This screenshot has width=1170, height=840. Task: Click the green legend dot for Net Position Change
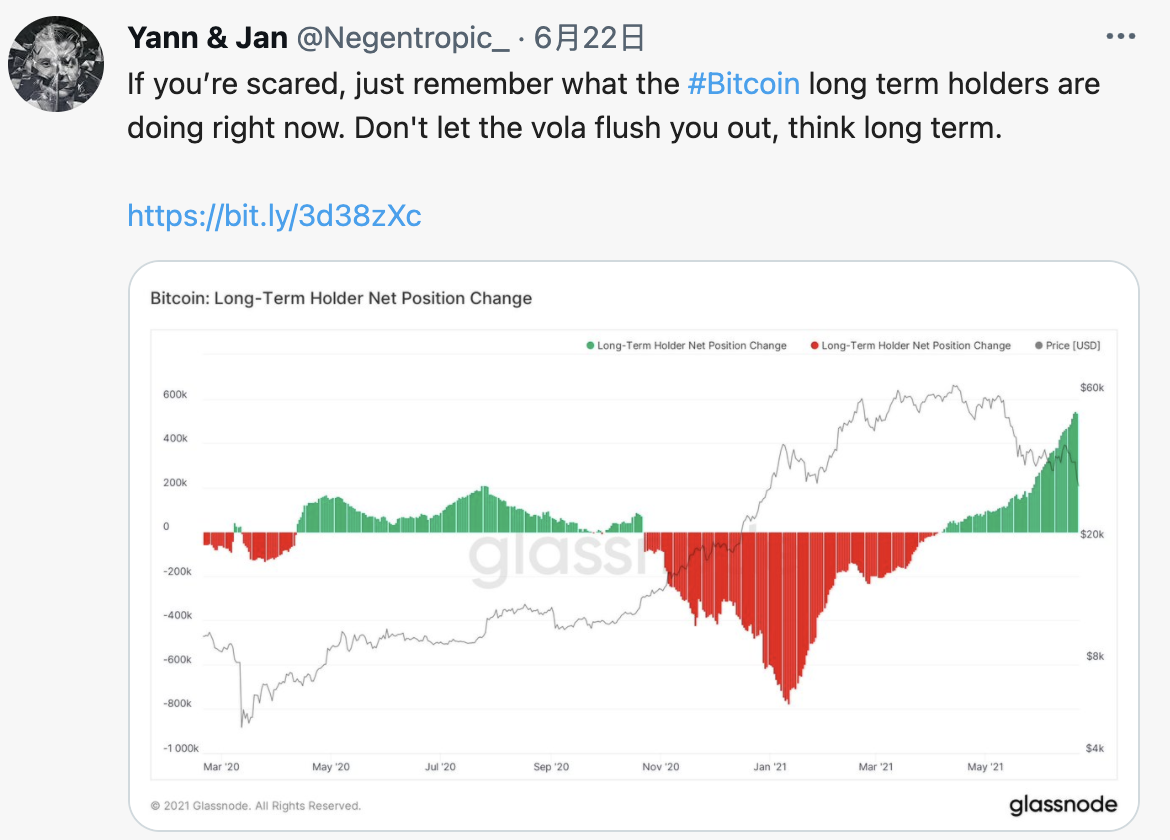tap(590, 345)
